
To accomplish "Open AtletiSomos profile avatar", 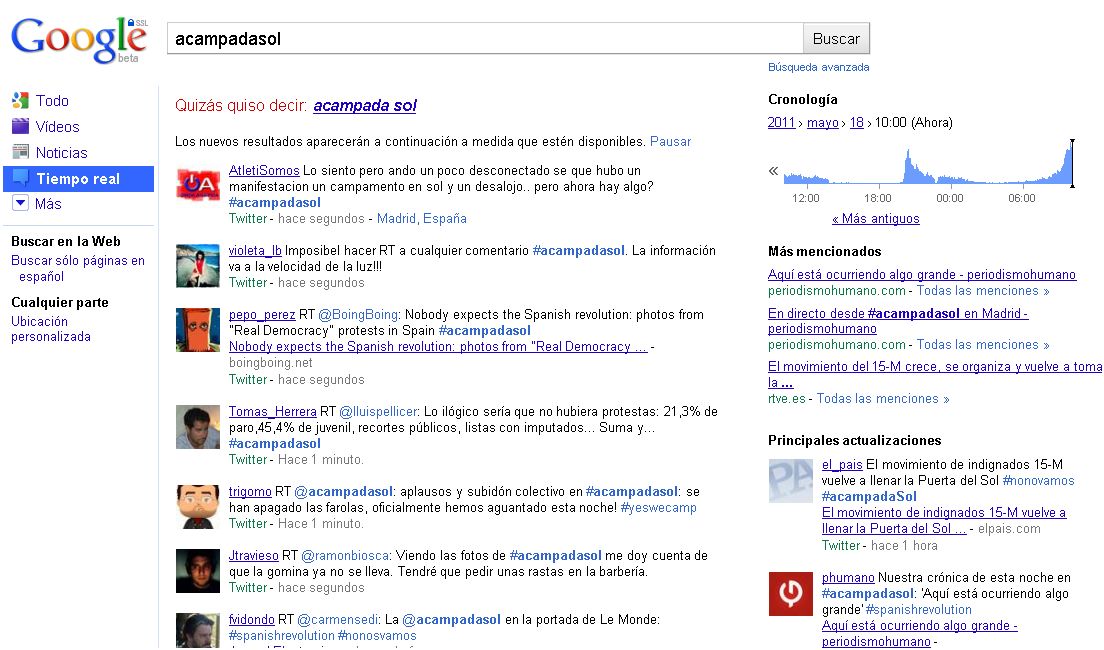I will pyautogui.click(x=198, y=185).
